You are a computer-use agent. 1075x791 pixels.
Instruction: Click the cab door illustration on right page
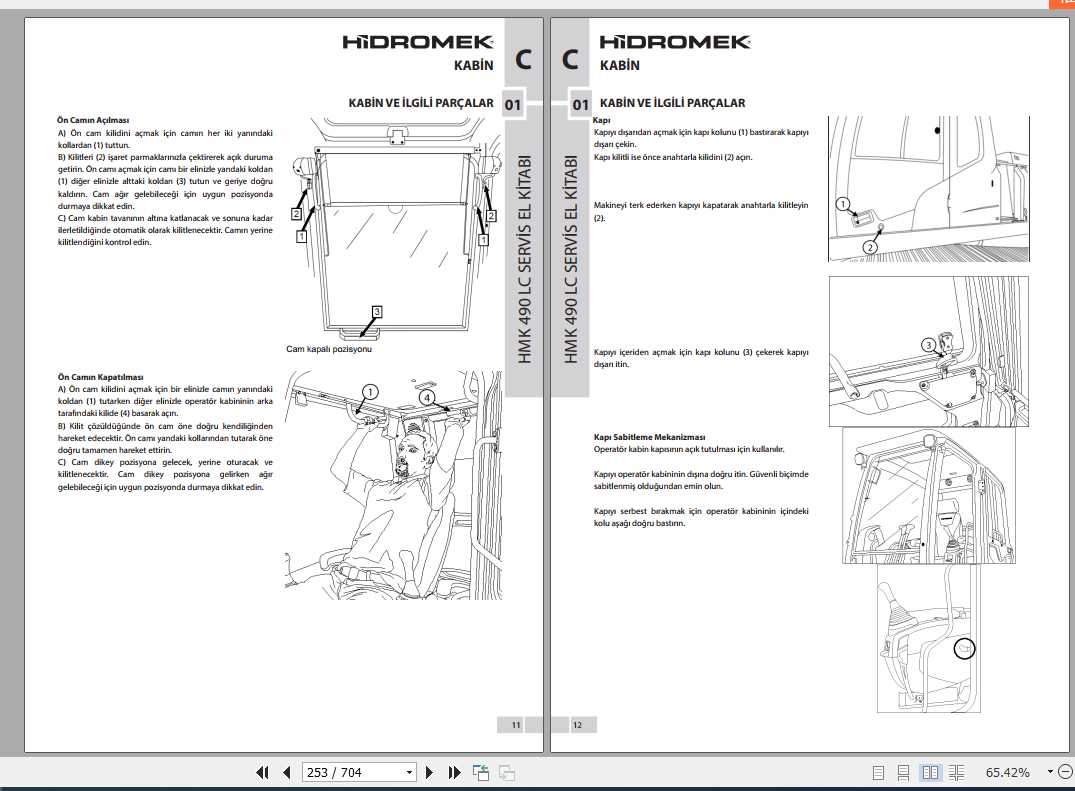[x=928, y=186]
